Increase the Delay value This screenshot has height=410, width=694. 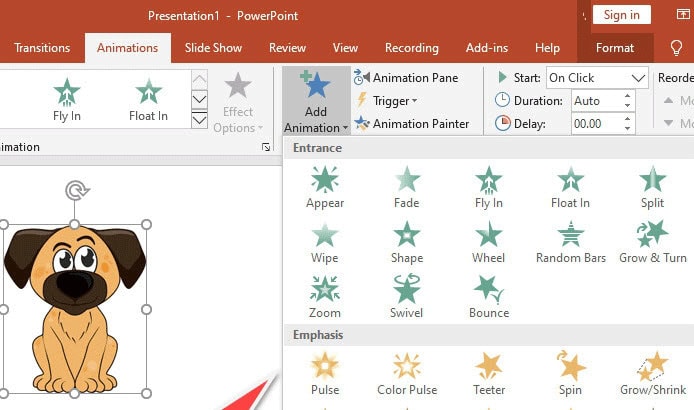(627, 119)
